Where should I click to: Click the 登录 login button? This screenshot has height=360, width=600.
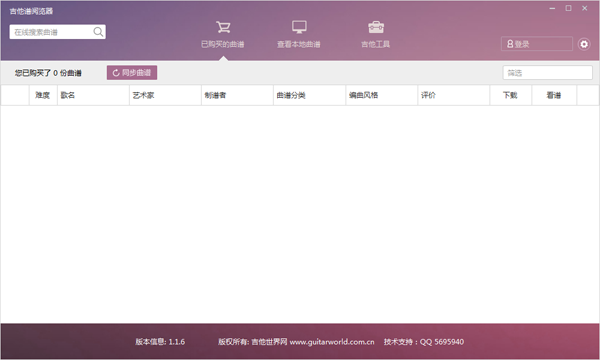point(536,44)
